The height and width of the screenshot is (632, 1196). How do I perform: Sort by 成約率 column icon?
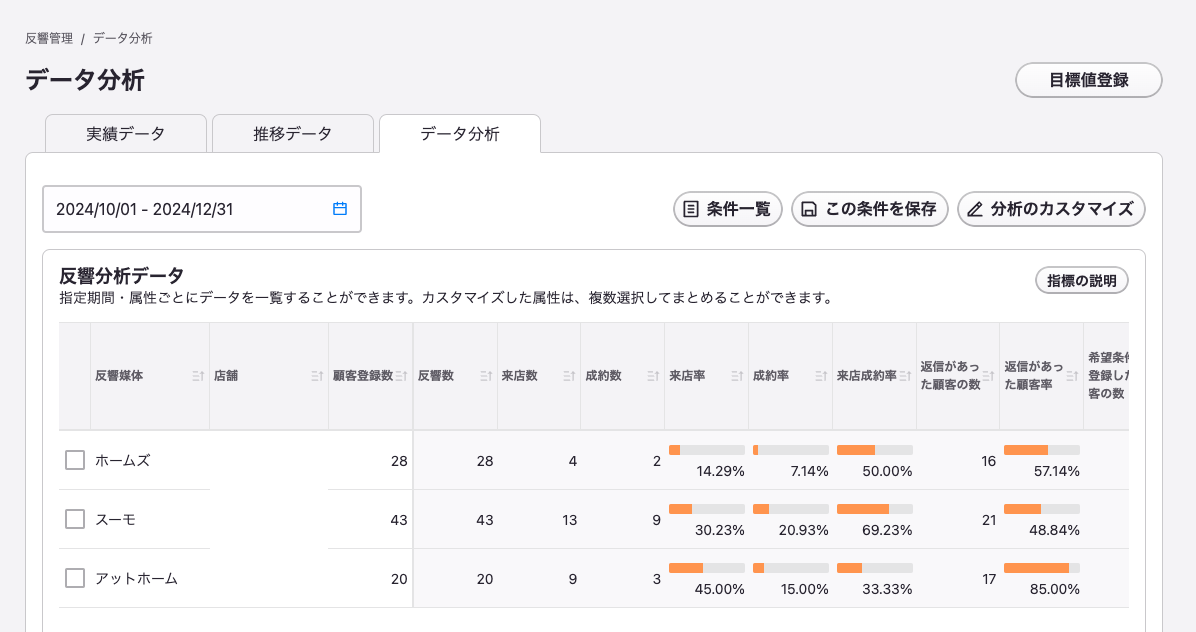click(821, 376)
